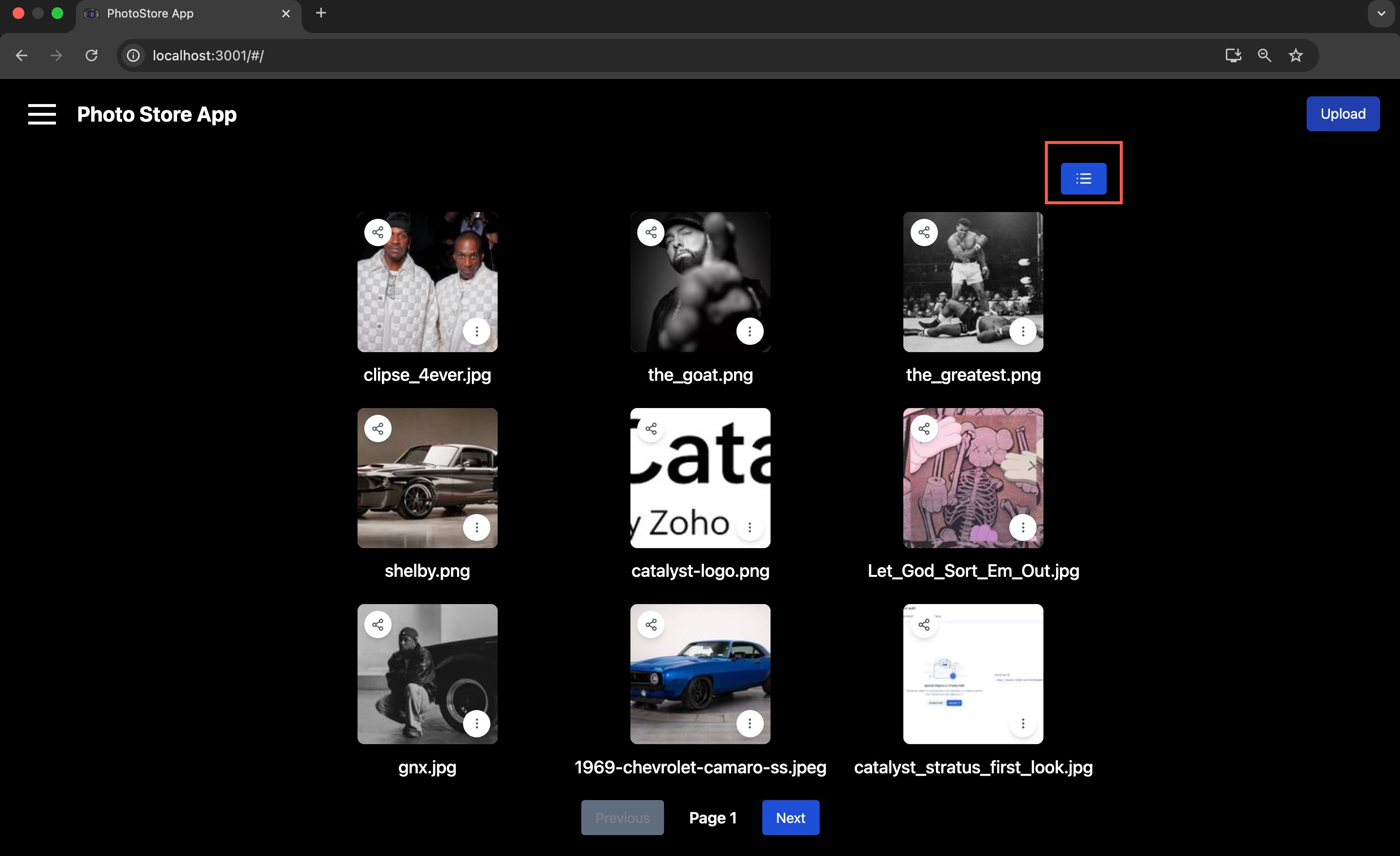Open three-dot menu on catalyst-logo.png

tap(750, 528)
